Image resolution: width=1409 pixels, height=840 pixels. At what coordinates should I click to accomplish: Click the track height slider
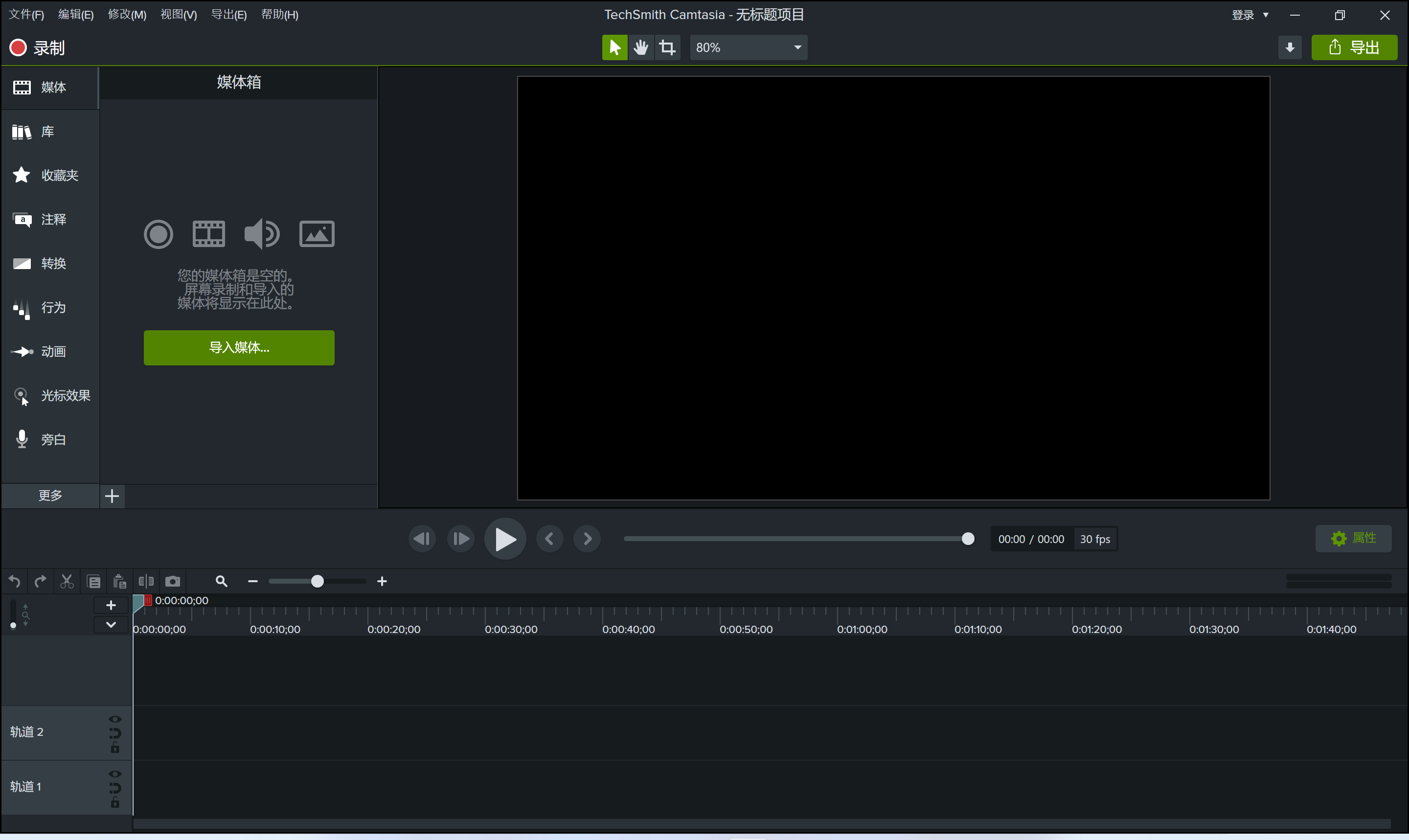13,615
